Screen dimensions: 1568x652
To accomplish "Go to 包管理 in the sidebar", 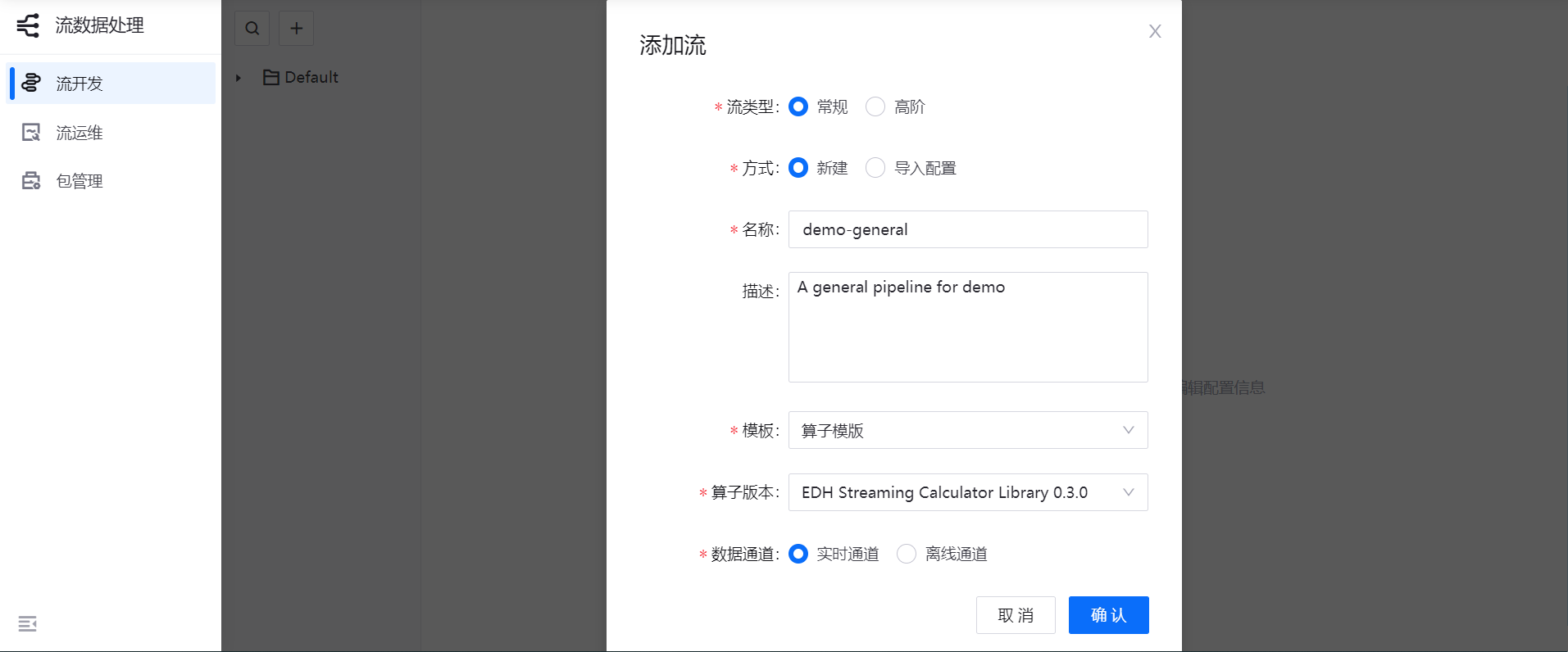I will (80, 181).
